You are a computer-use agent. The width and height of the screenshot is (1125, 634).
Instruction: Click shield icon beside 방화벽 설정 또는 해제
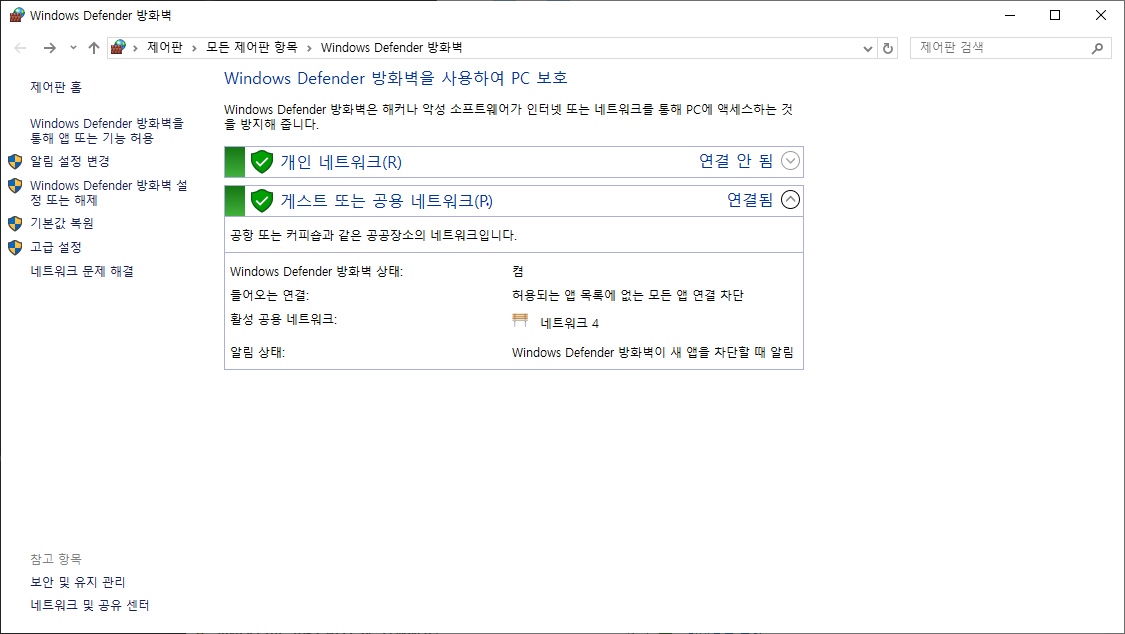pyautogui.click(x=15, y=186)
